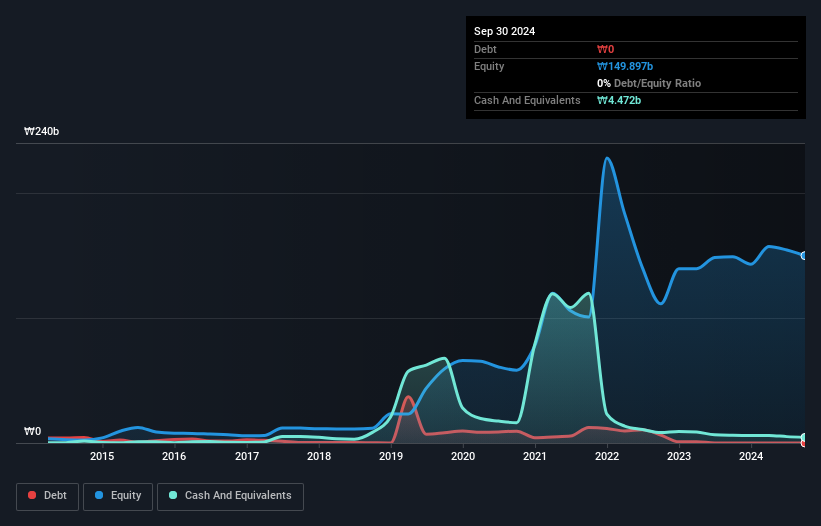Click the 2019 x-axis label

coord(391,456)
